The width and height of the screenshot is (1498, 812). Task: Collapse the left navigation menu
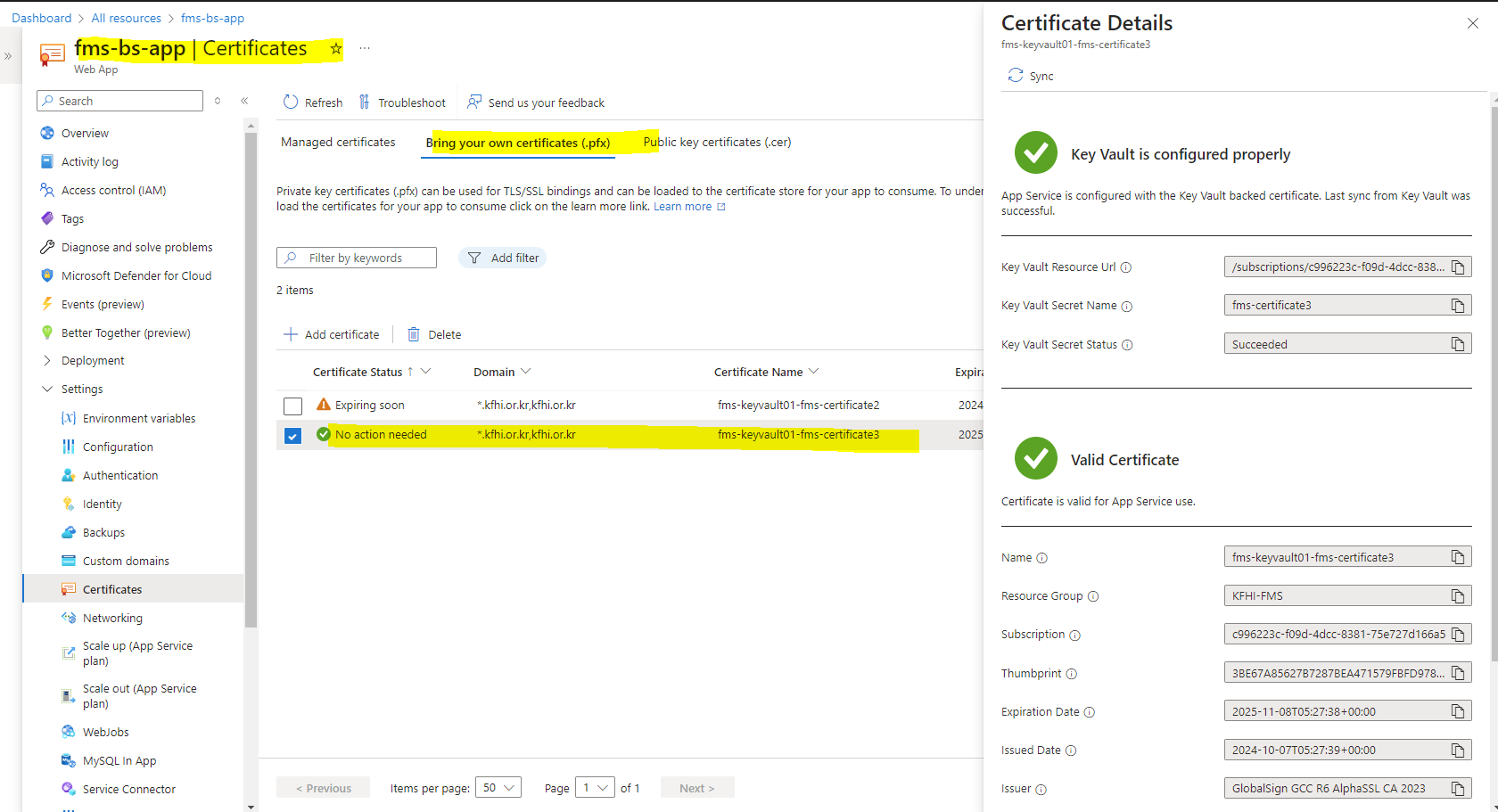point(244,101)
